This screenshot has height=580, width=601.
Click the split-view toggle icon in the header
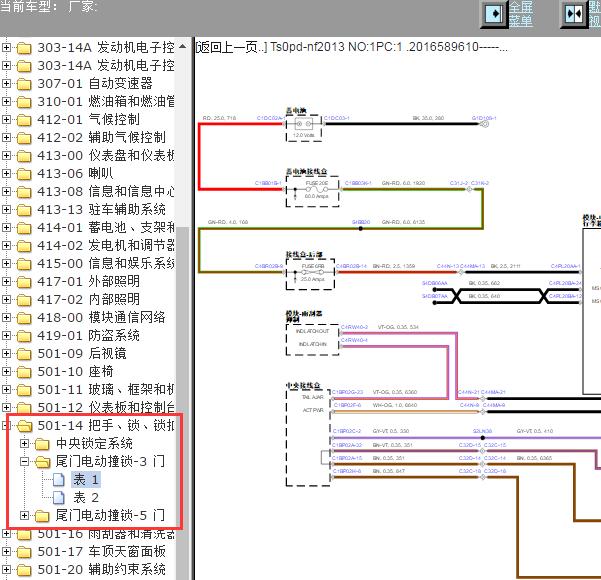(x=574, y=14)
